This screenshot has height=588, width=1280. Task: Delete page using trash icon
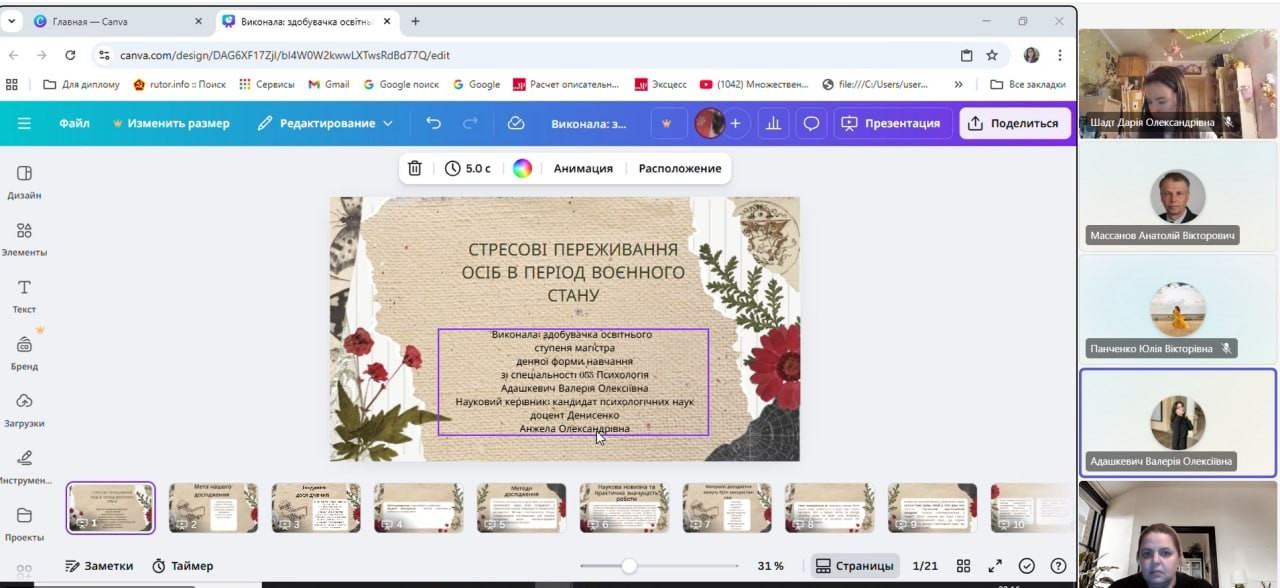[415, 168]
